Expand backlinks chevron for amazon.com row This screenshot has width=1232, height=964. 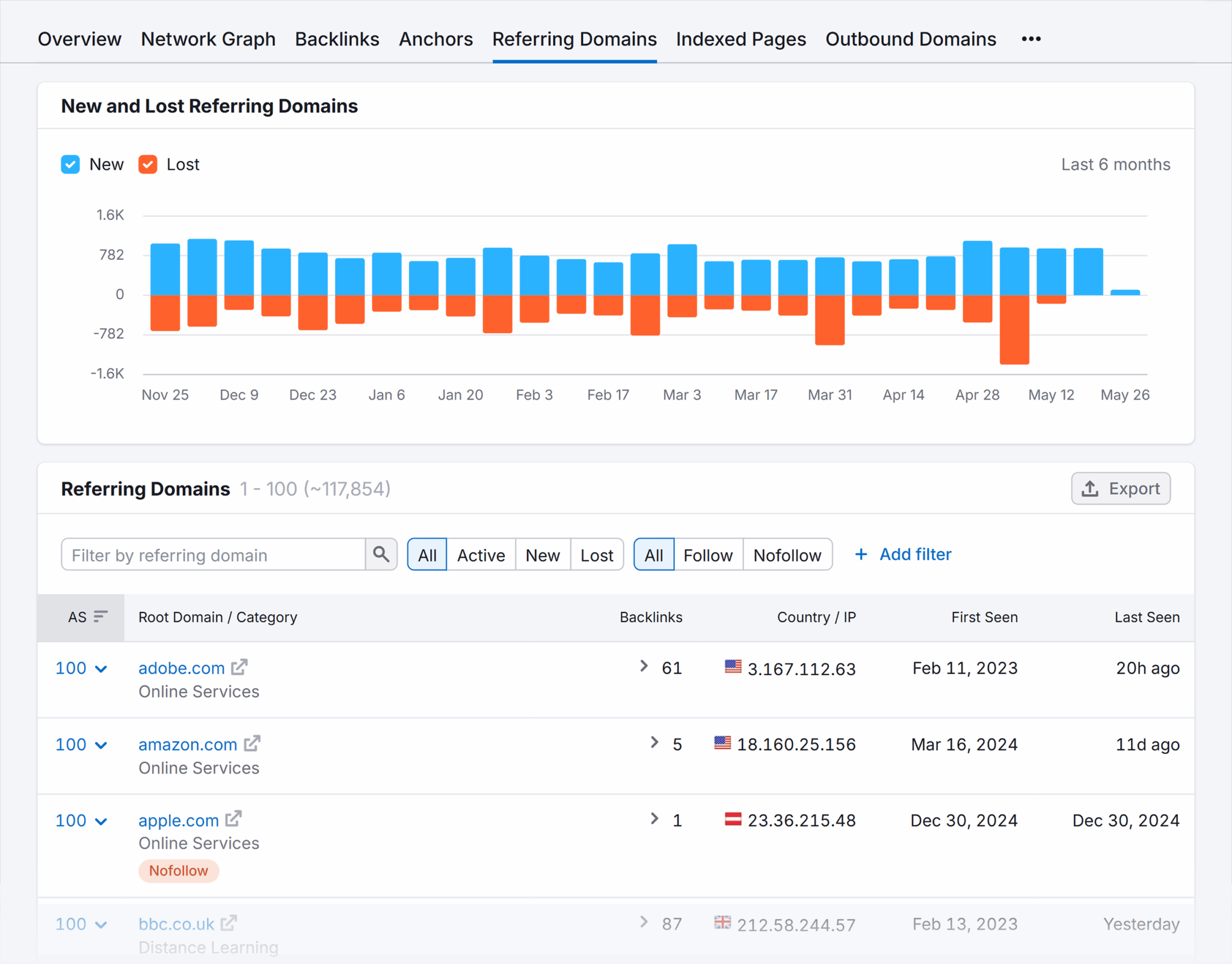click(x=654, y=743)
